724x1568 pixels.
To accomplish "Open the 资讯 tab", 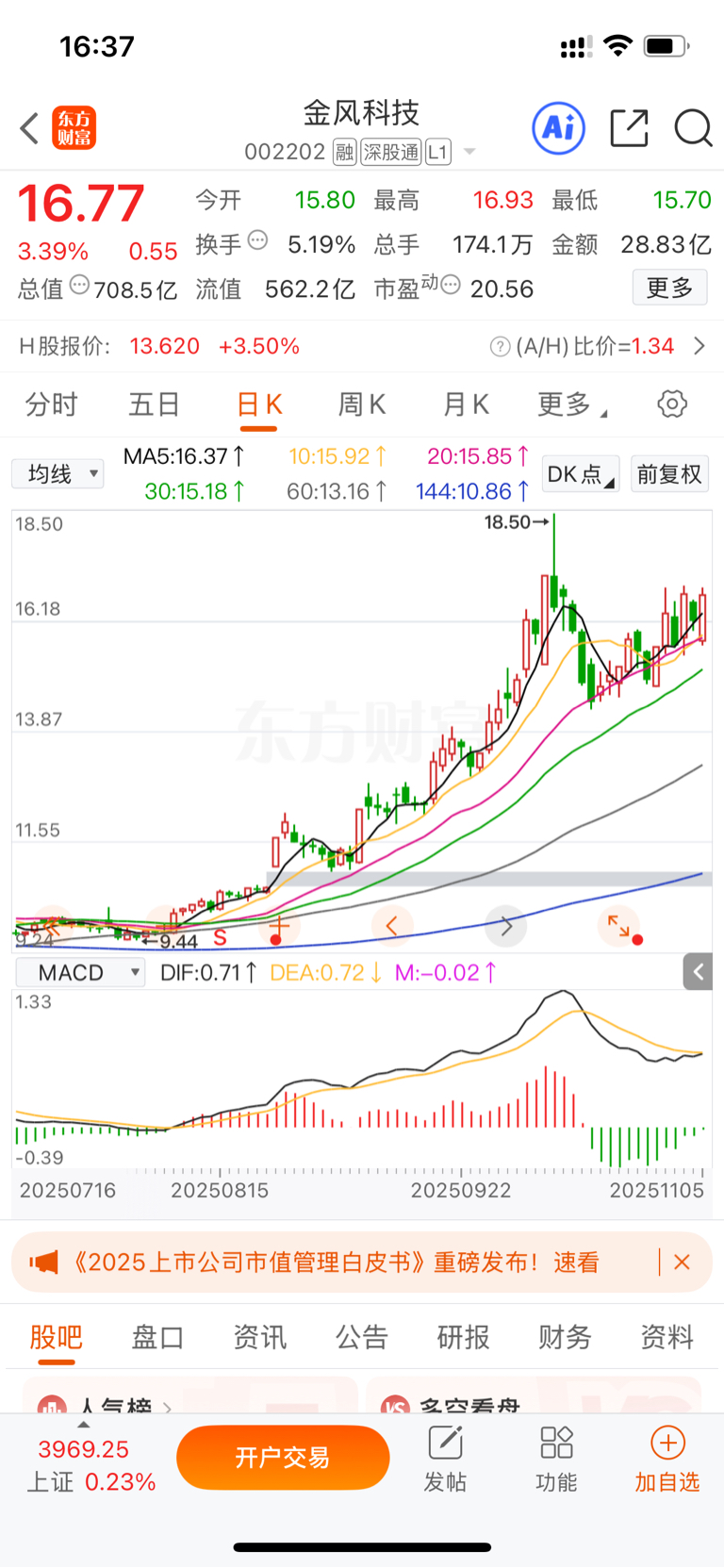I will [x=260, y=1337].
